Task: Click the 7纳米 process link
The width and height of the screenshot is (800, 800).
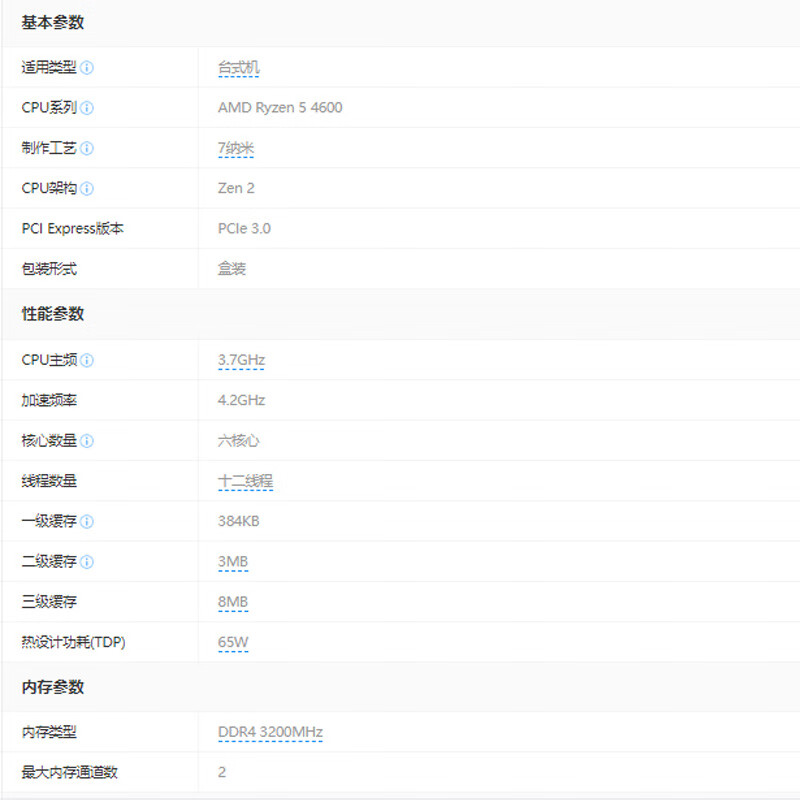Action: [x=236, y=148]
